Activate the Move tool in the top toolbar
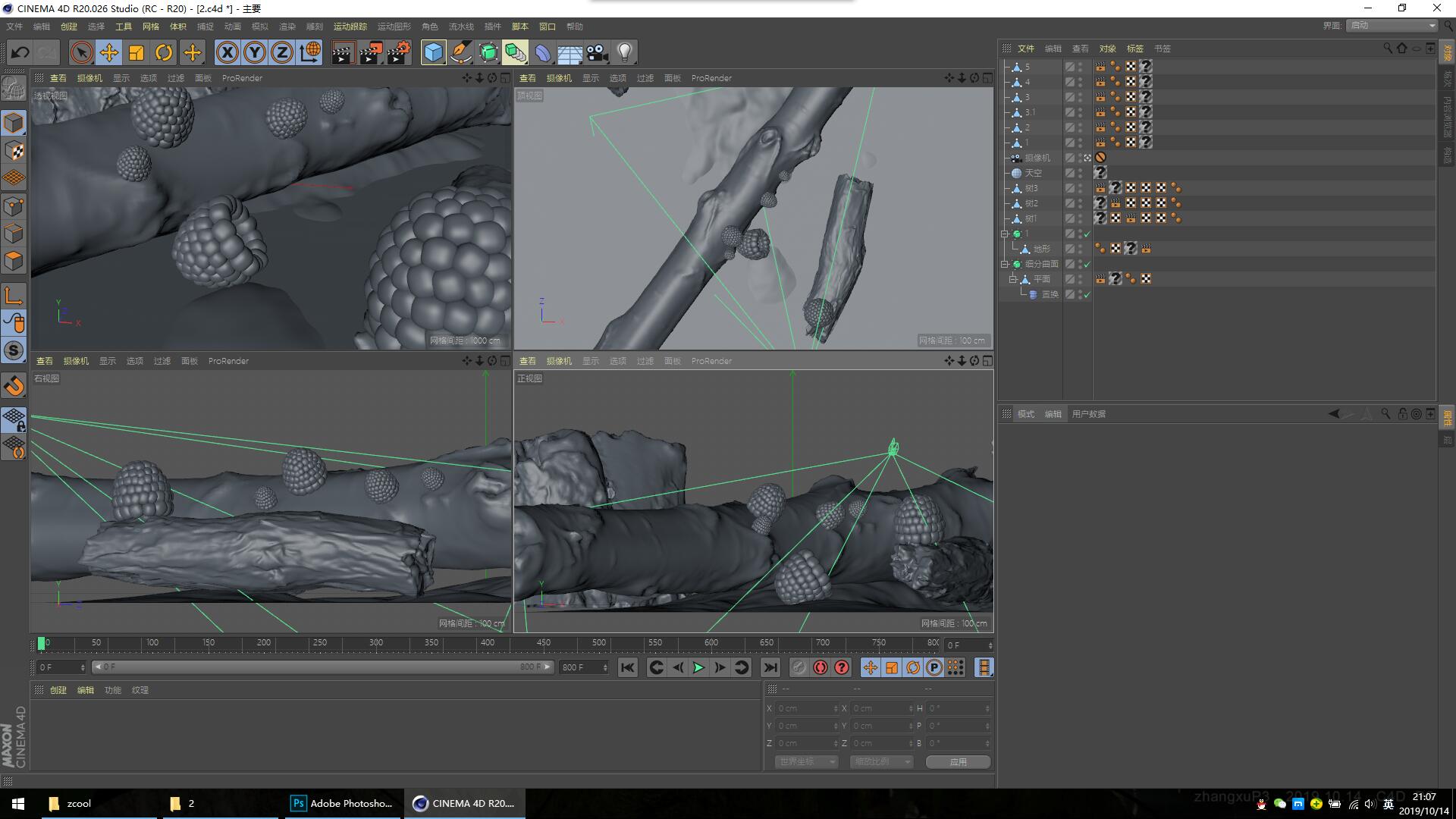The width and height of the screenshot is (1456, 819). click(x=109, y=52)
